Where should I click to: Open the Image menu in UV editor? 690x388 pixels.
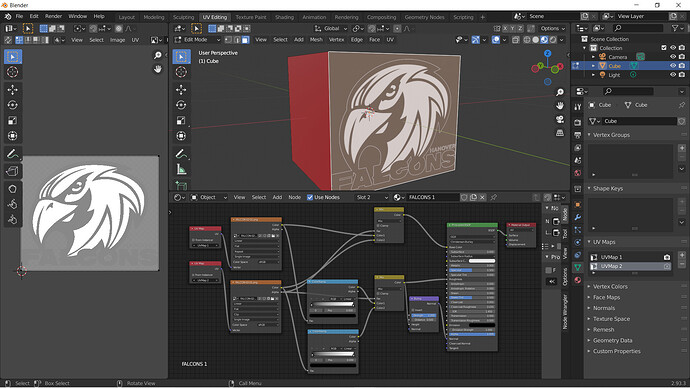click(x=117, y=40)
